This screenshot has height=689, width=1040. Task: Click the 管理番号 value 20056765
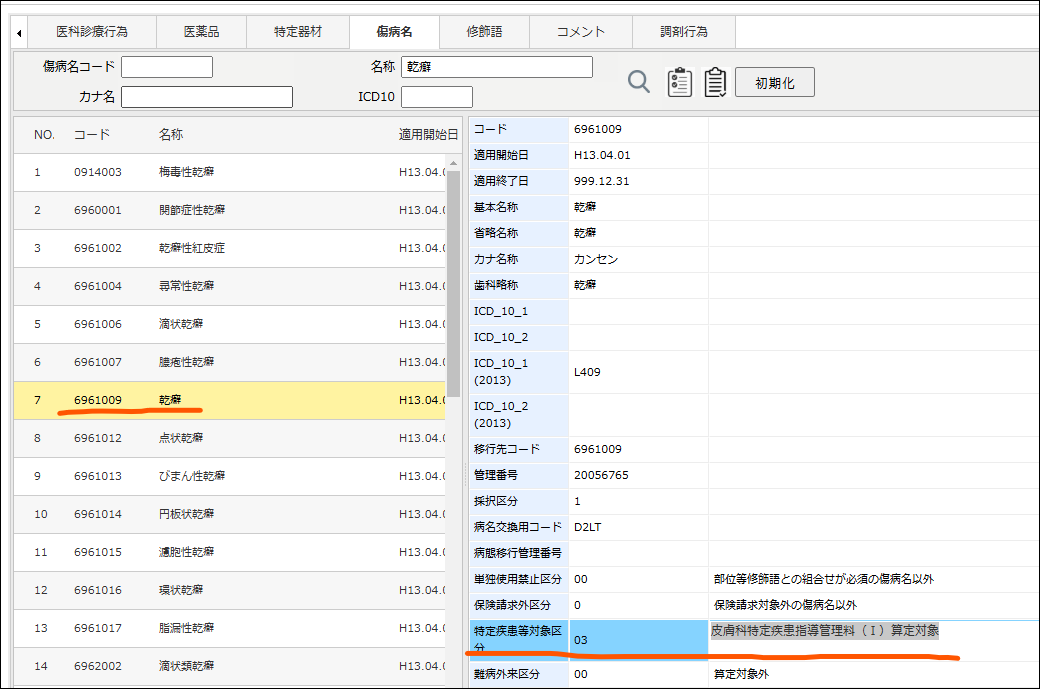pos(601,475)
